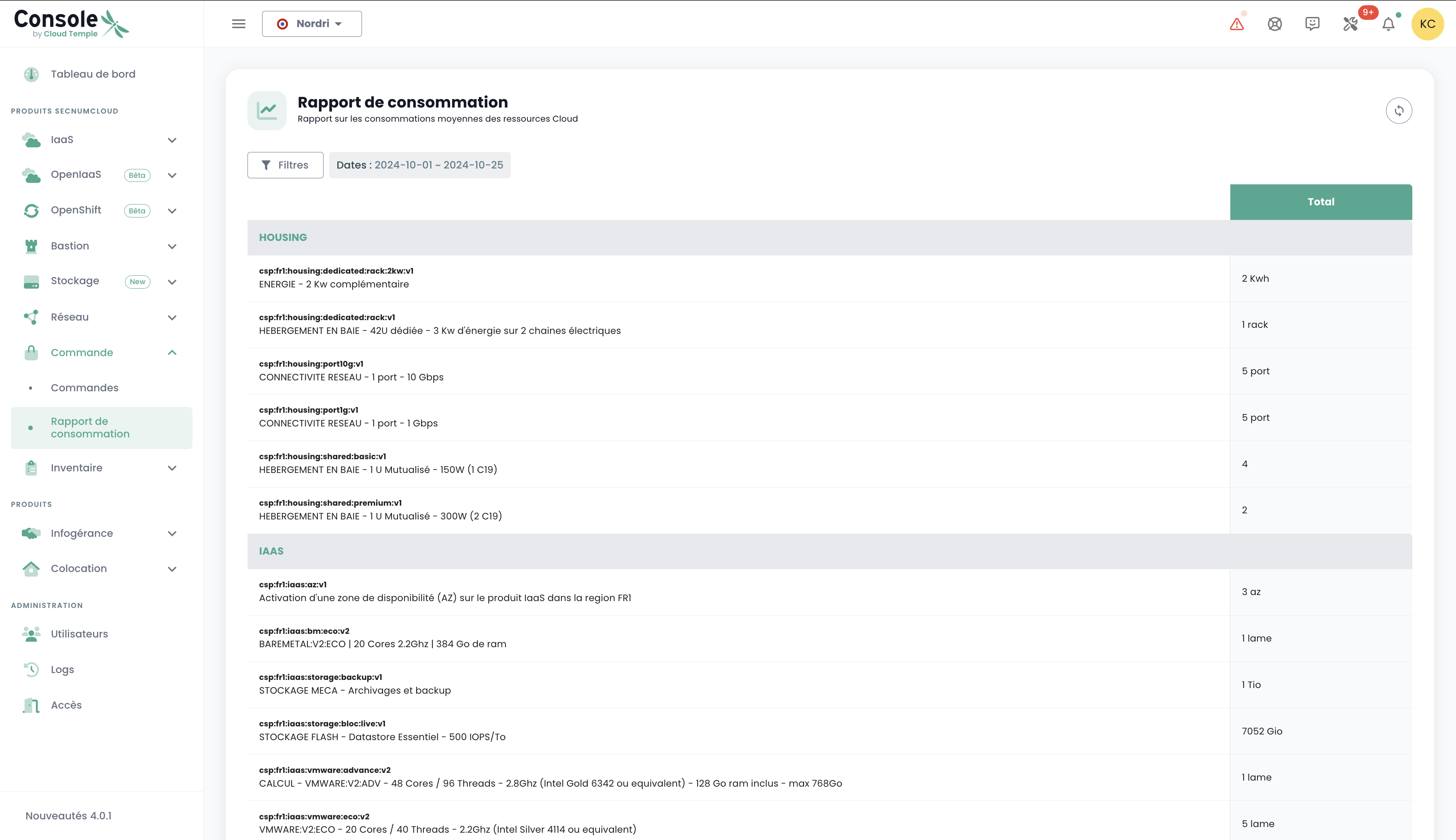Click the Filtres button

tap(285, 165)
